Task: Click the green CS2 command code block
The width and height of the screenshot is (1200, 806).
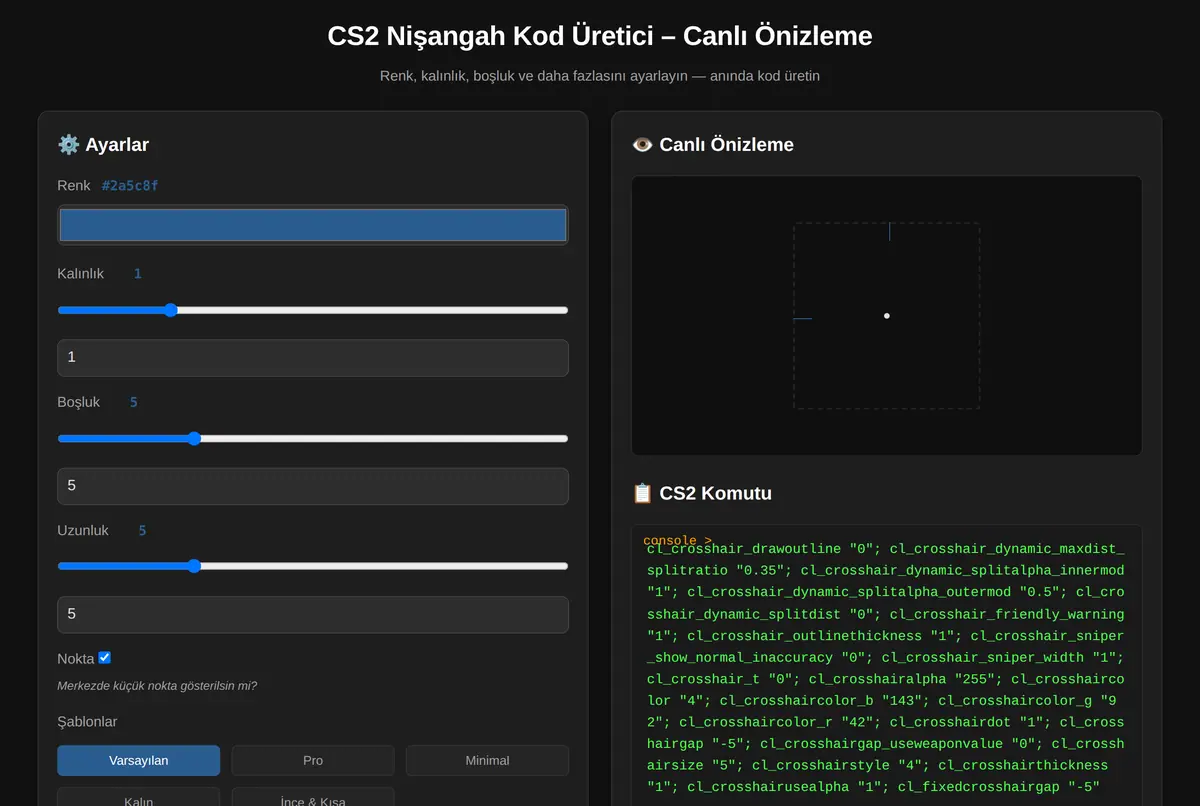Action: tap(886, 666)
